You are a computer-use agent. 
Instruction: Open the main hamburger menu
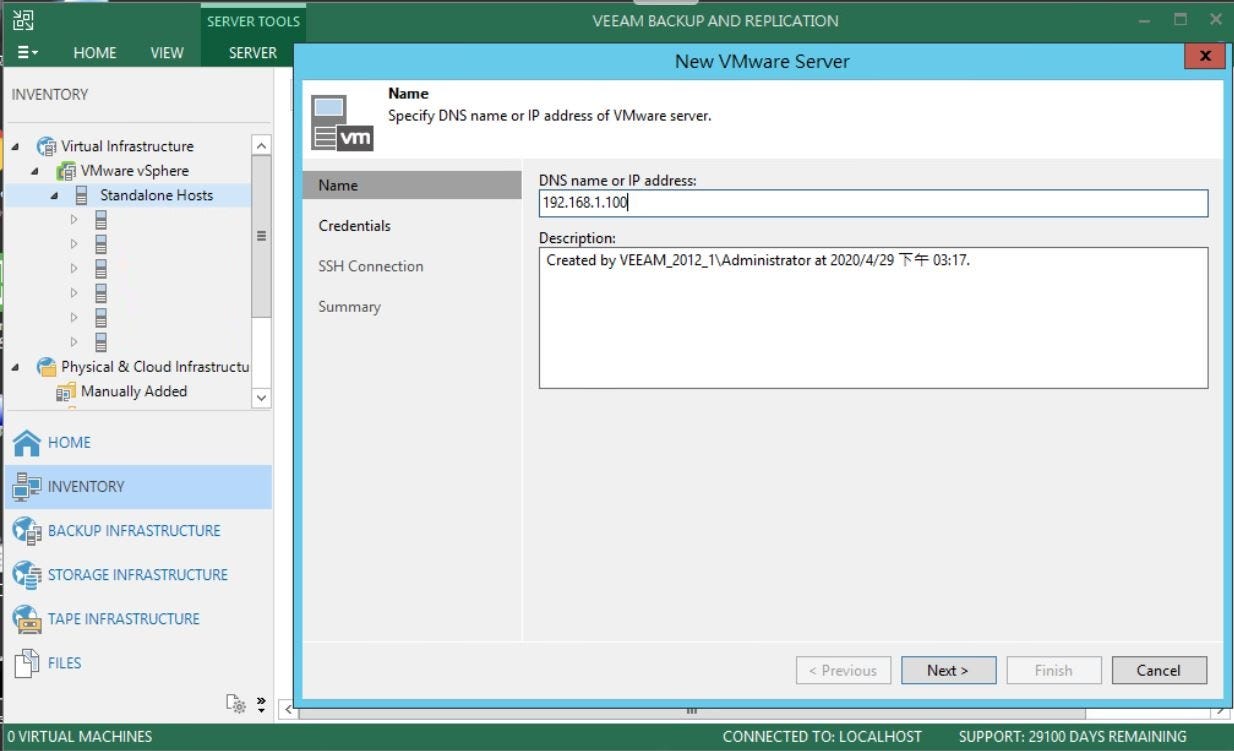pos(28,53)
